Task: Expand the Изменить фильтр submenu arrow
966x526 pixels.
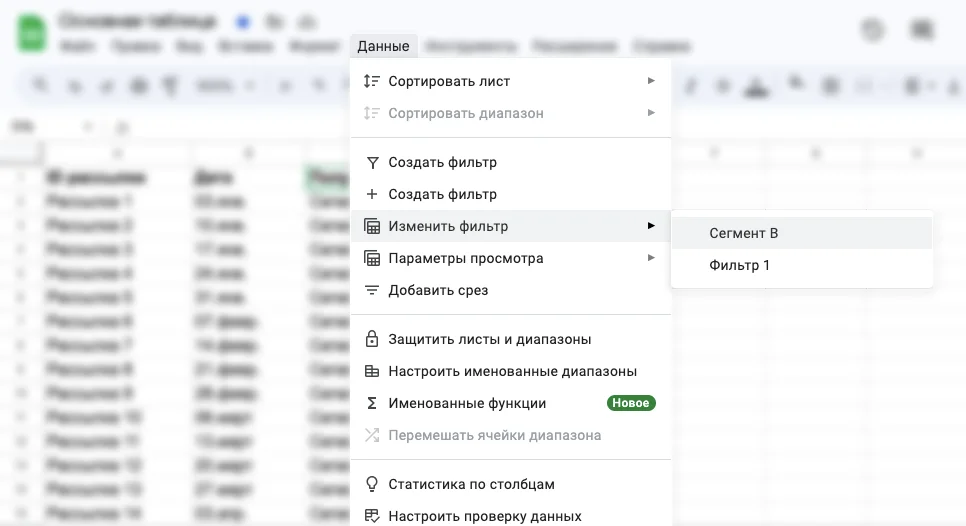Action: (x=651, y=226)
